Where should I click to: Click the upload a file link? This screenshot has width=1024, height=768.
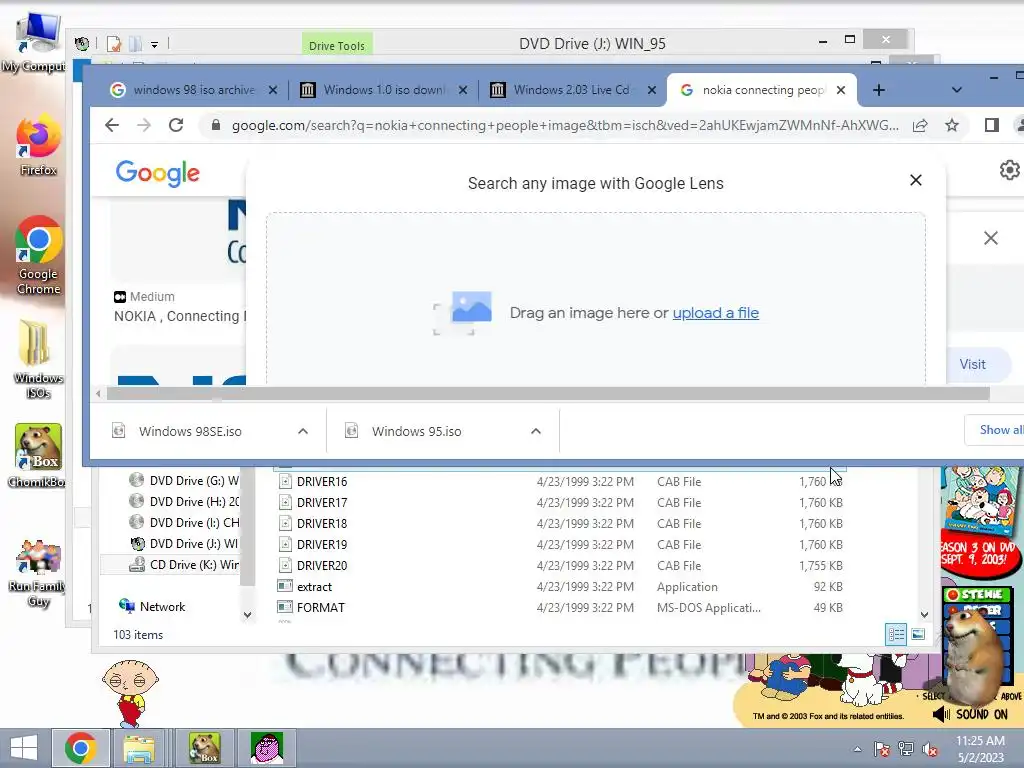tap(716, 313)
